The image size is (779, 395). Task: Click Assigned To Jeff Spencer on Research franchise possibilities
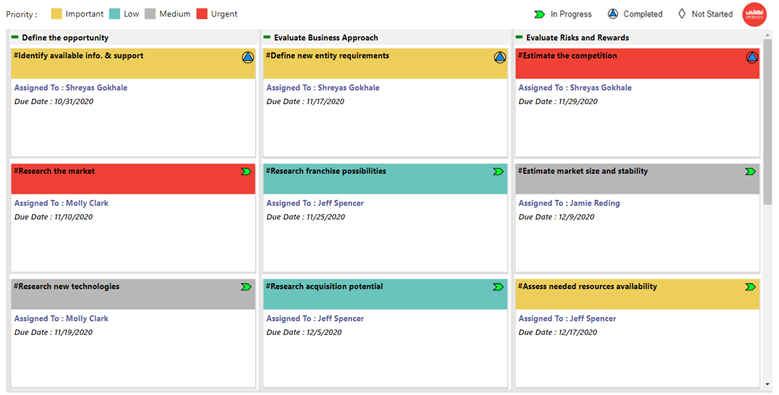(x=315, y=203)
